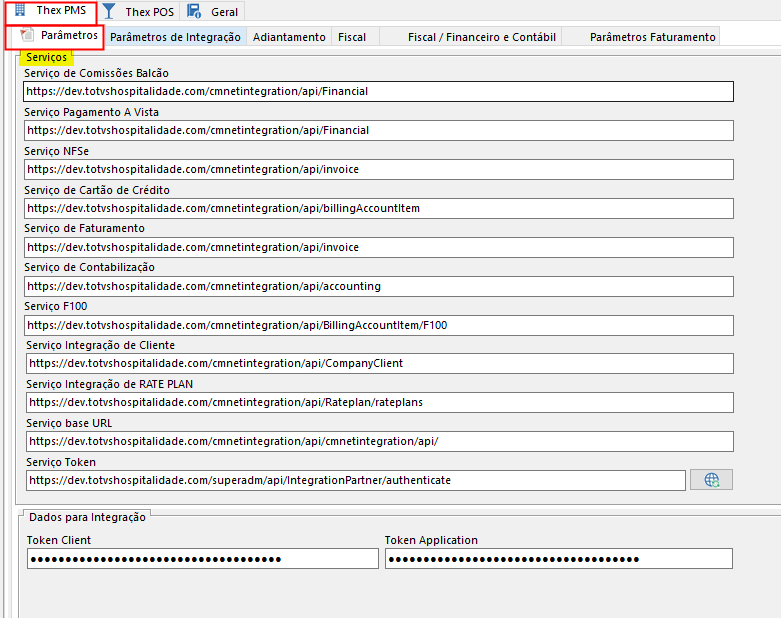Click the Parâmetros document icon
Viewport: 781px width, 618px height.
(x=26, y=35)
